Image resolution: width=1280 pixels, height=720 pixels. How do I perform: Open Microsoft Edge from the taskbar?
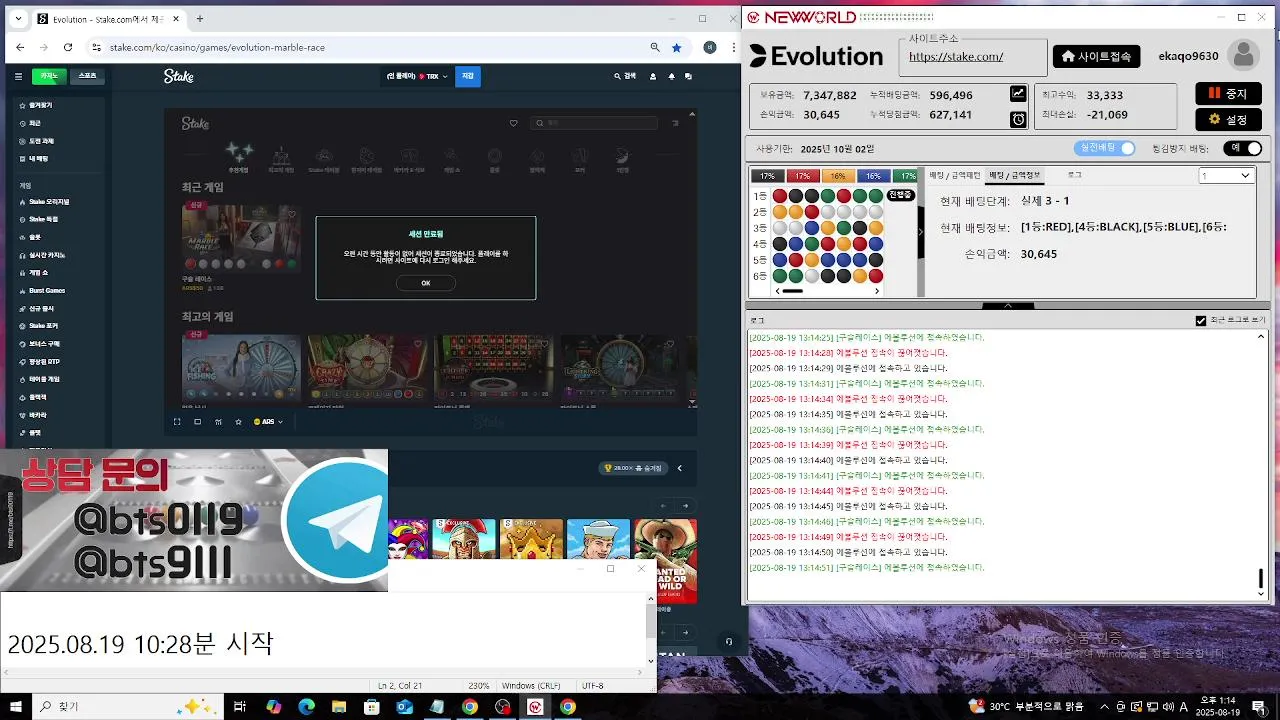tap(307, 707)
